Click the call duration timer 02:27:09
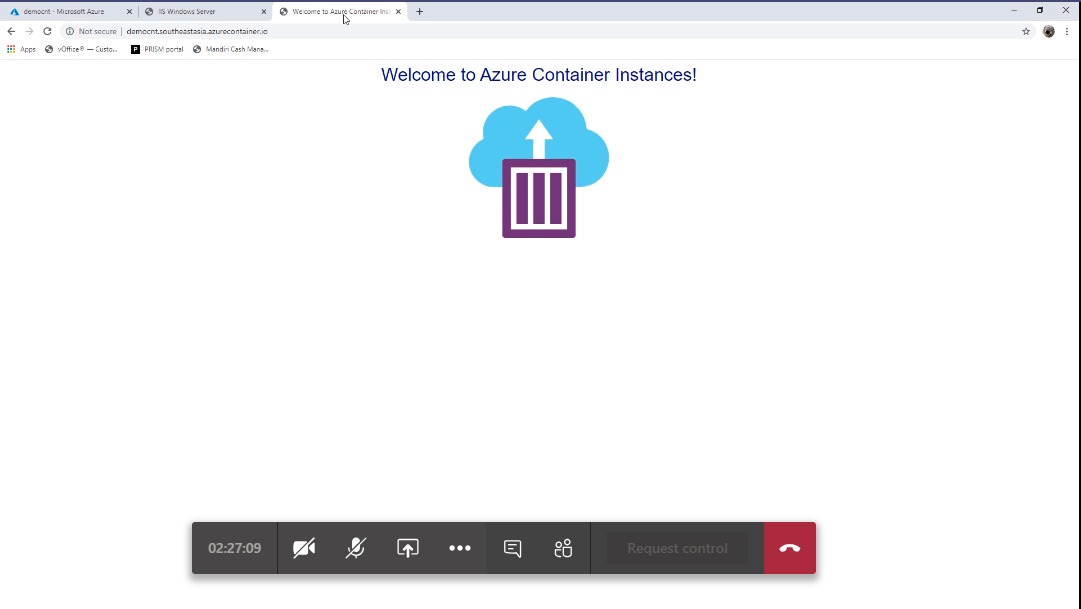1081x609 pixels. coord(234,548)
